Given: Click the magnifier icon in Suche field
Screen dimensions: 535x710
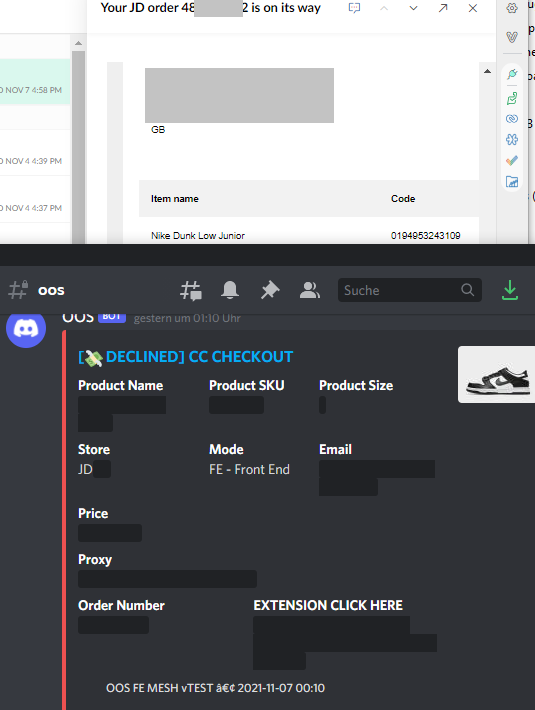Looking at the screenshot, I should pos(468,290).
